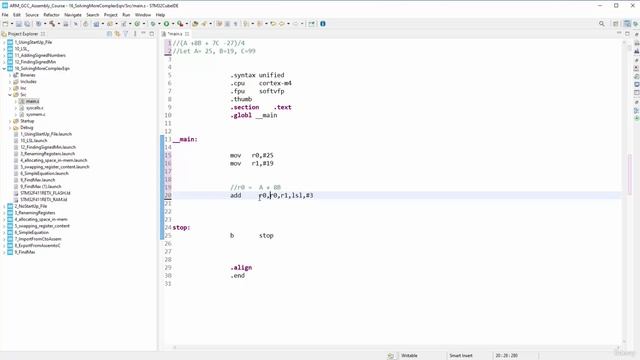Expand the 9_FindMax project

(x=4, y=252)
